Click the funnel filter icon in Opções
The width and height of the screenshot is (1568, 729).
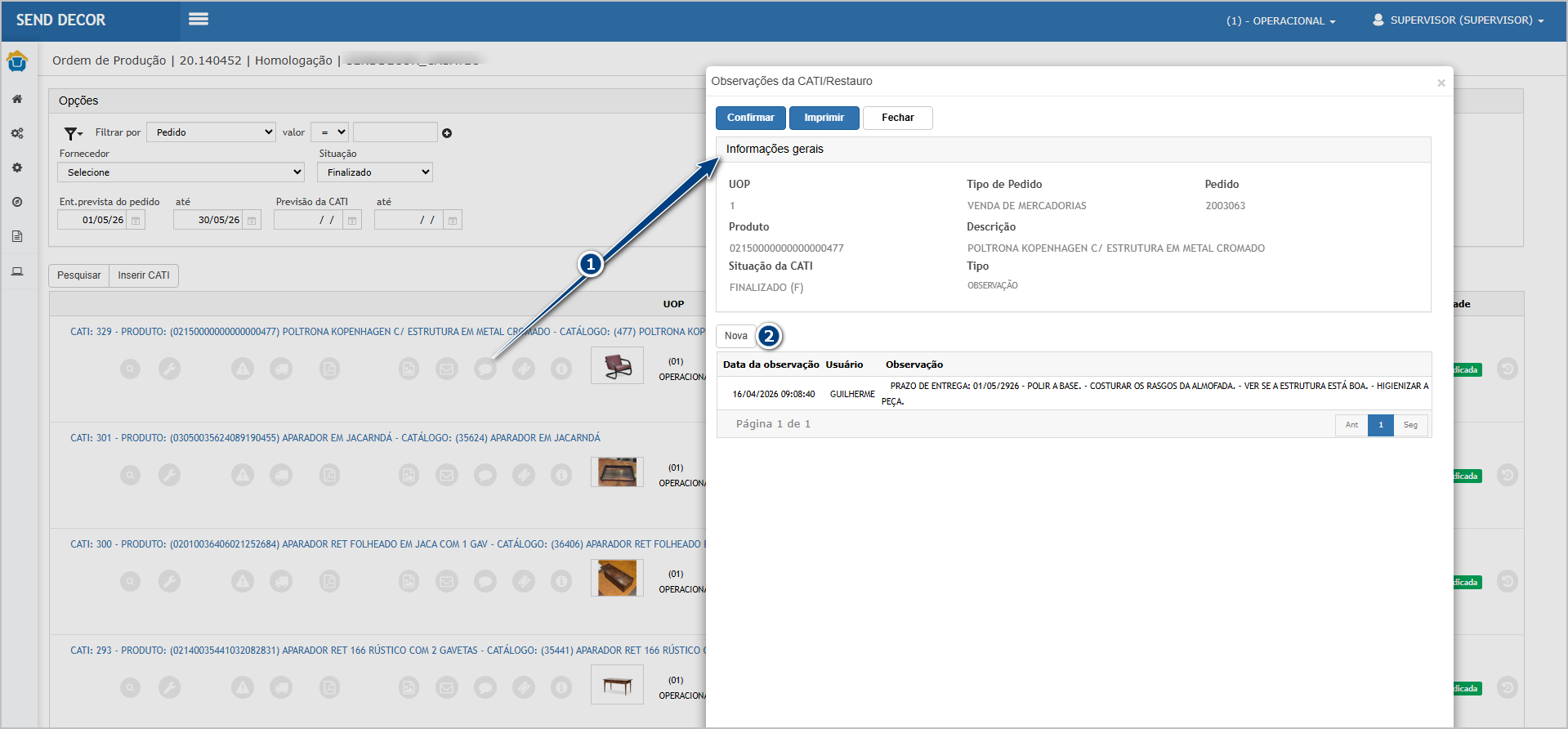[74, 133]
